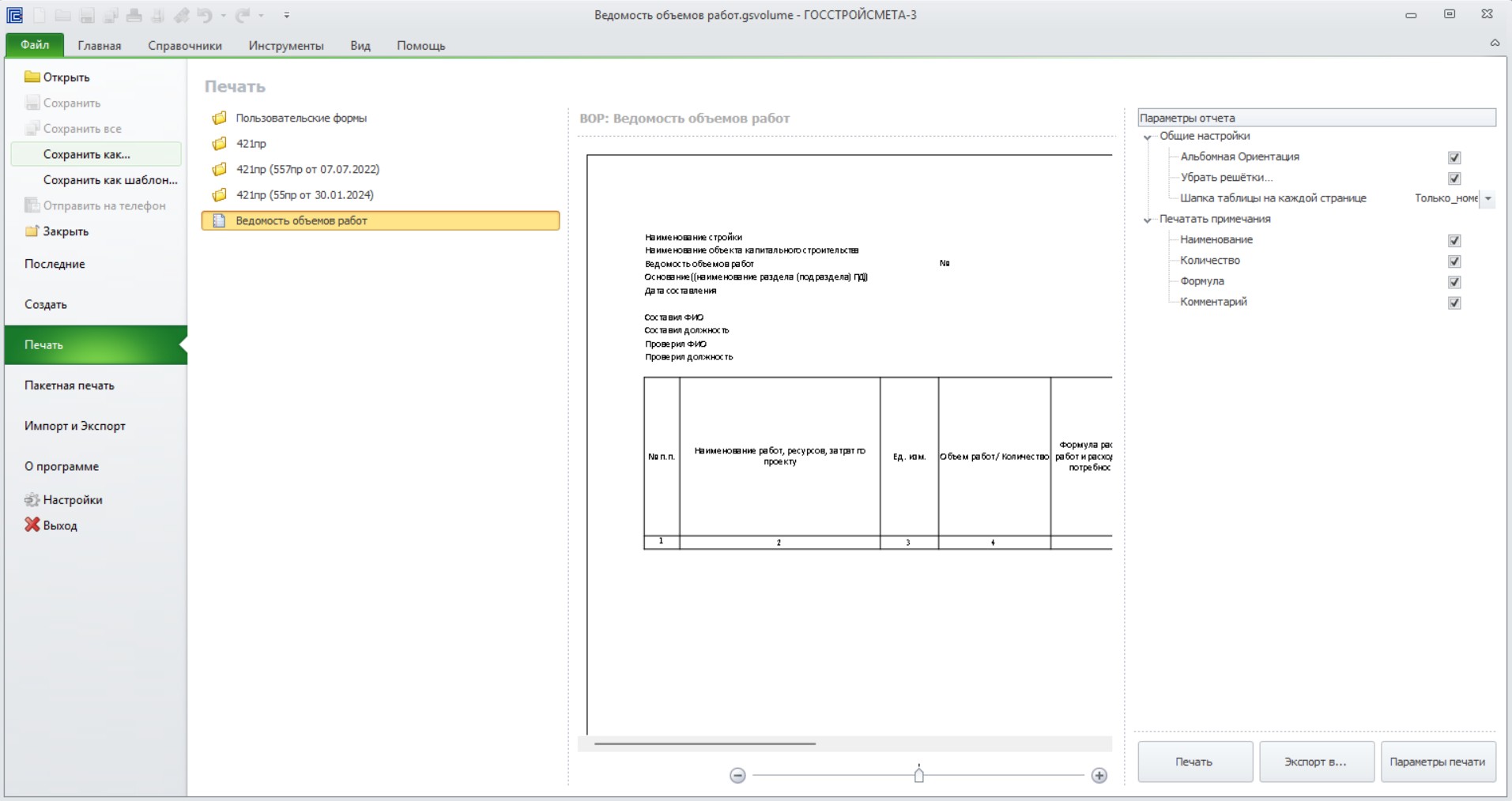1512x801 pixels.
Task: Click the red Выход cross icon
Action: click(x=32, y=525)
